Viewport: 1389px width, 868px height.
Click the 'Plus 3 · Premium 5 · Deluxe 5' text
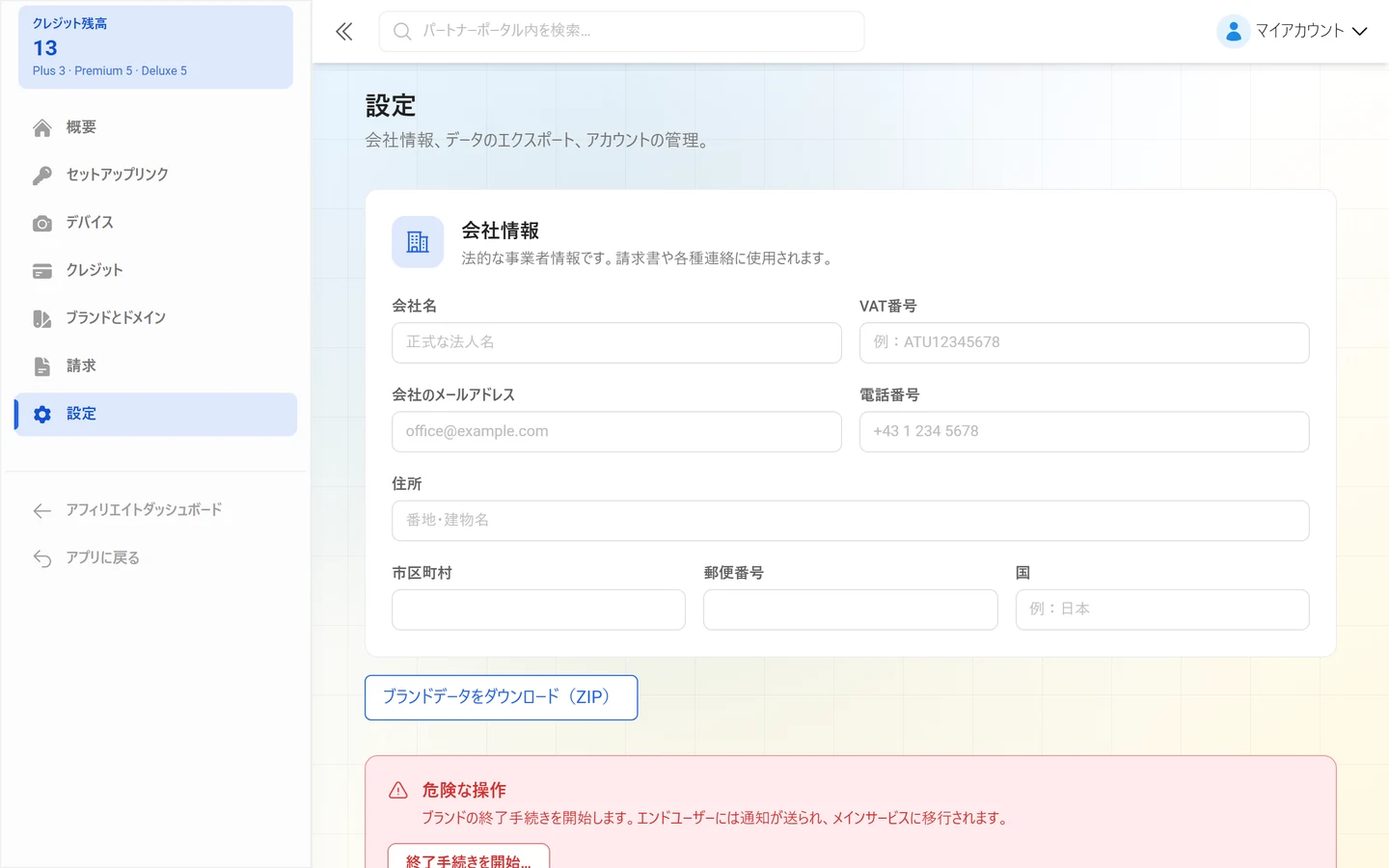[x=110, y=71]
